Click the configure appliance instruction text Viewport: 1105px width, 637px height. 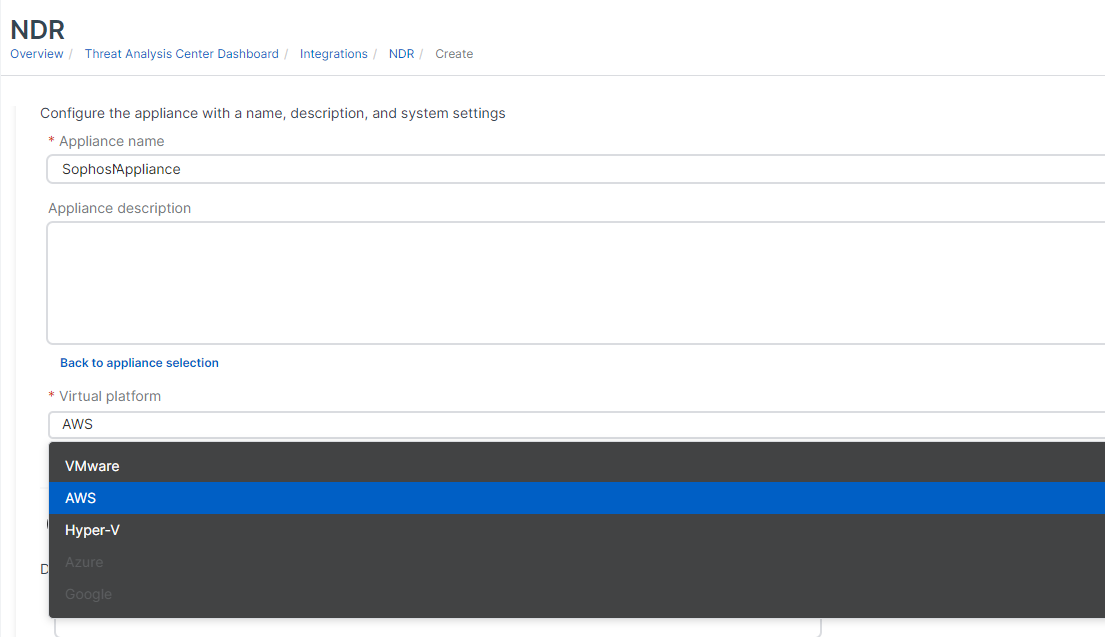(272, 113)
